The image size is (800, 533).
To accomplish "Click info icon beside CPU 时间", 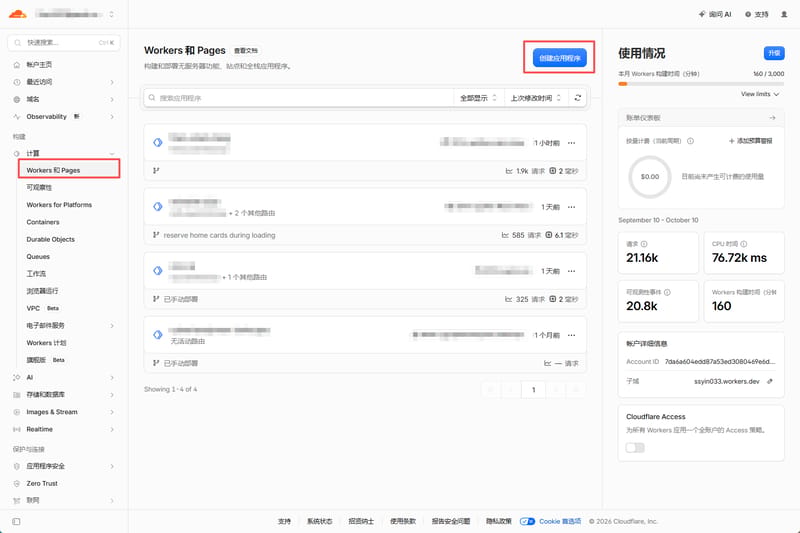I will (744, 244).
